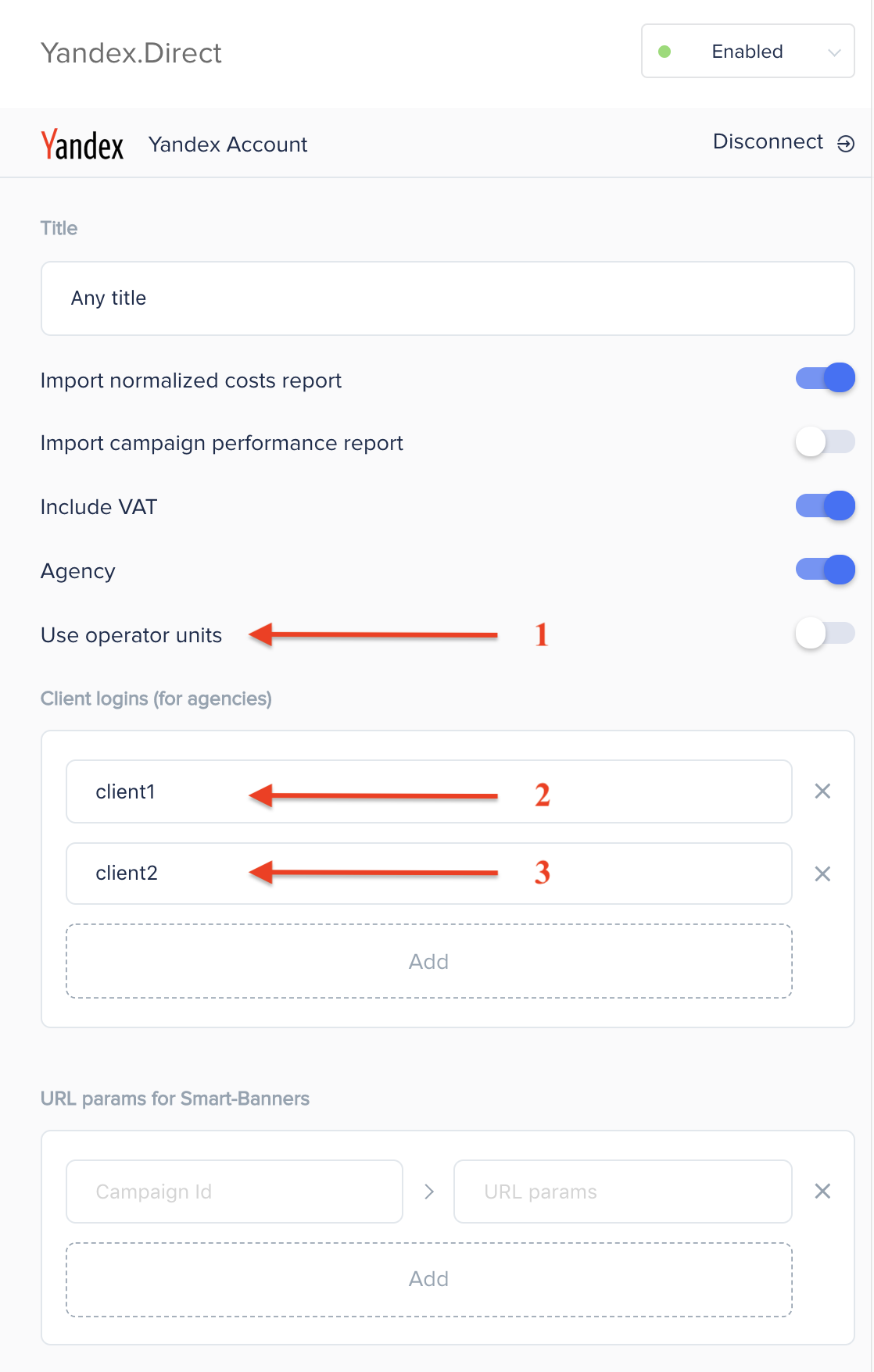The height and width of the screenshot is (1372, 874).
Task: Click the Campaign Id field
Action: pos(235,1192)
